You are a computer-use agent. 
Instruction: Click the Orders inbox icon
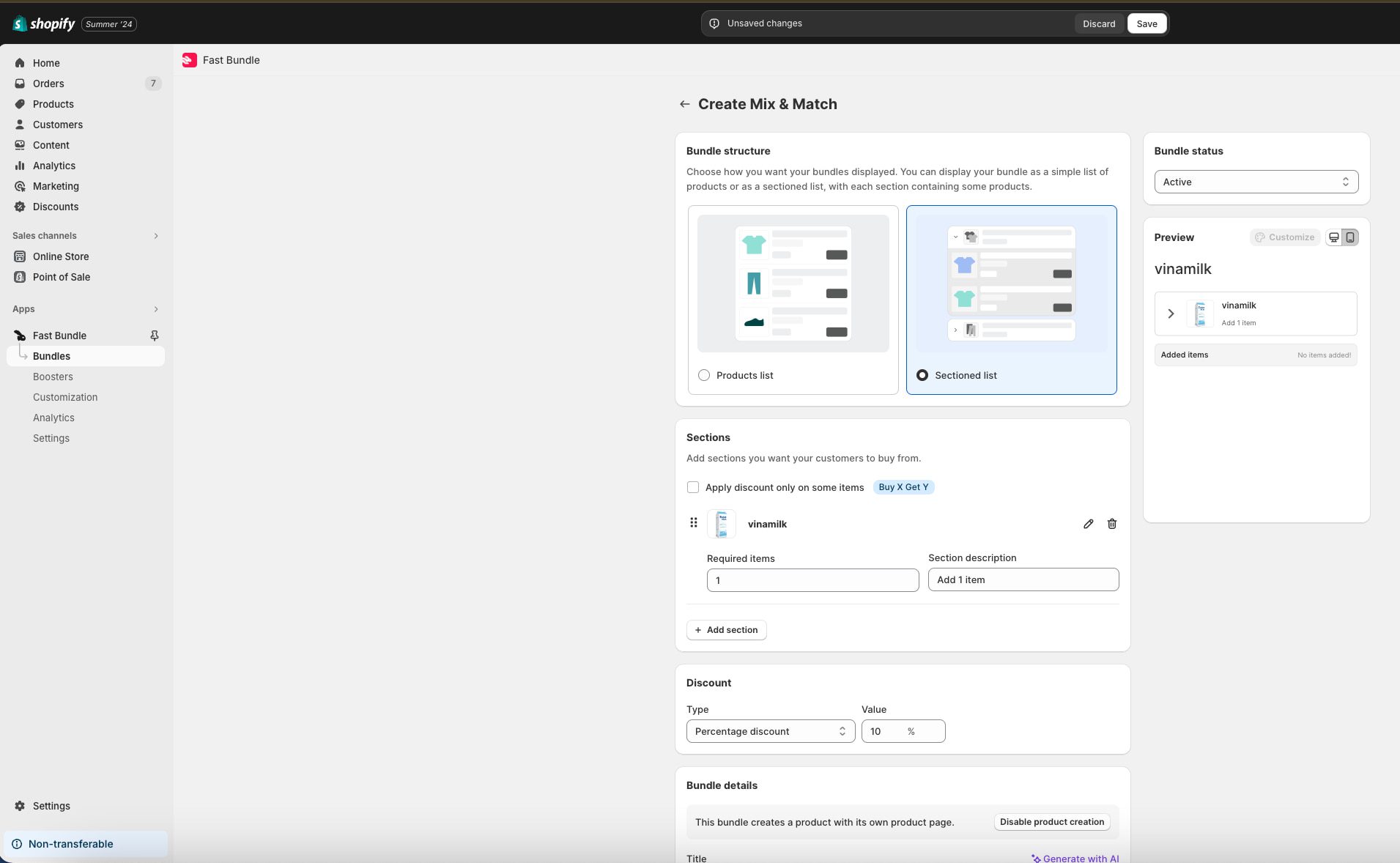20,84
